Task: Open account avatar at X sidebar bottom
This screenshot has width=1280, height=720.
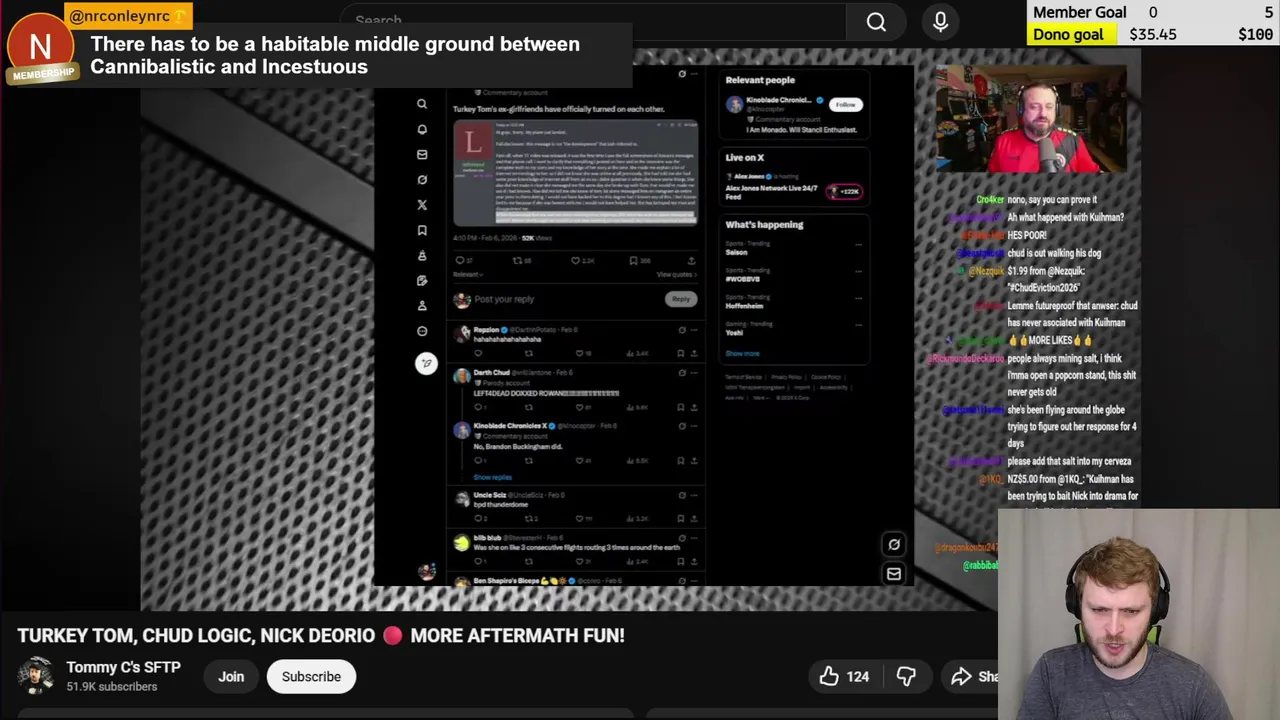Action: coord(427,571)
